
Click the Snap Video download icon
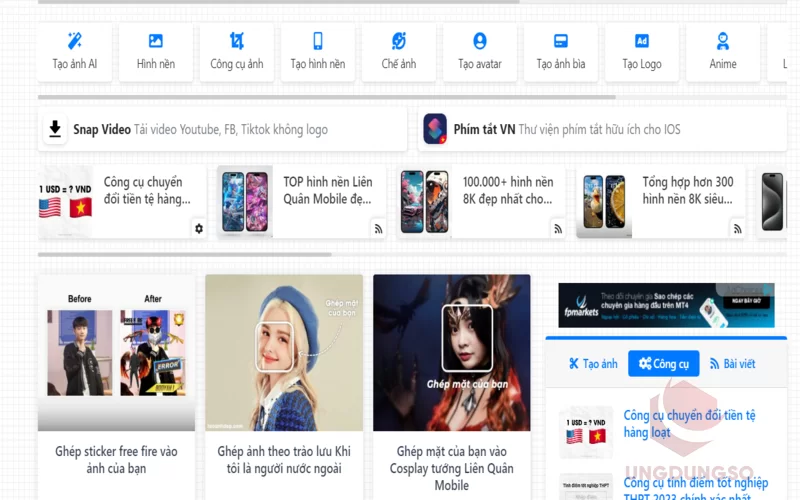coord(55,129)
